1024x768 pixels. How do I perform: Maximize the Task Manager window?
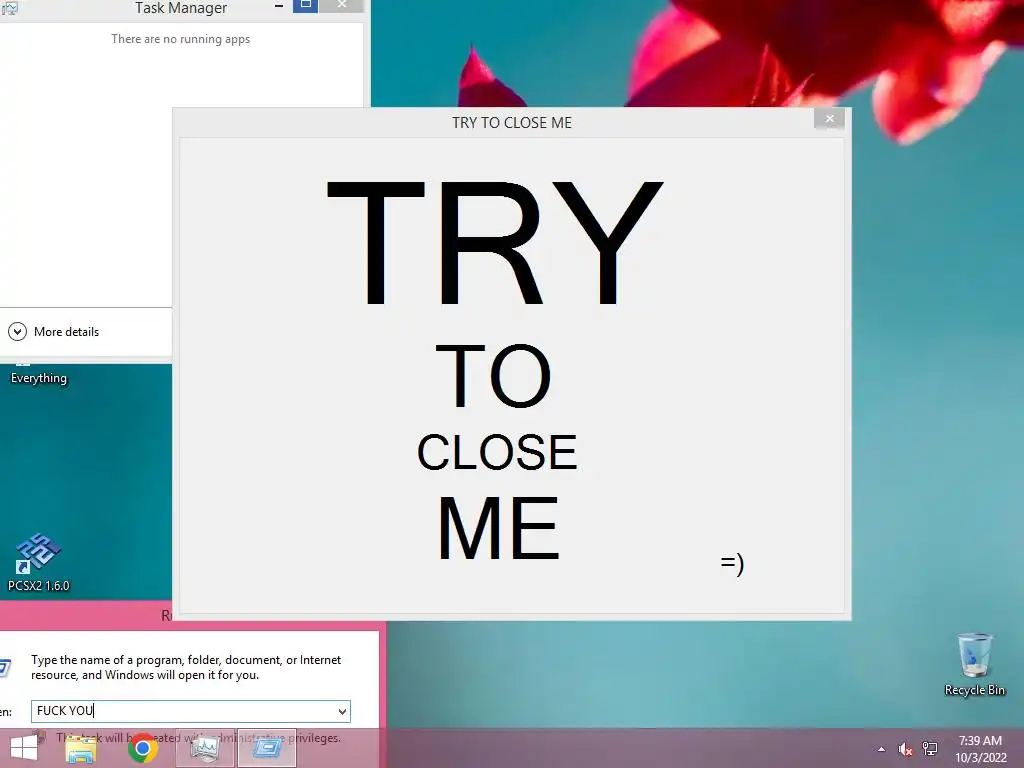point(306,6)
